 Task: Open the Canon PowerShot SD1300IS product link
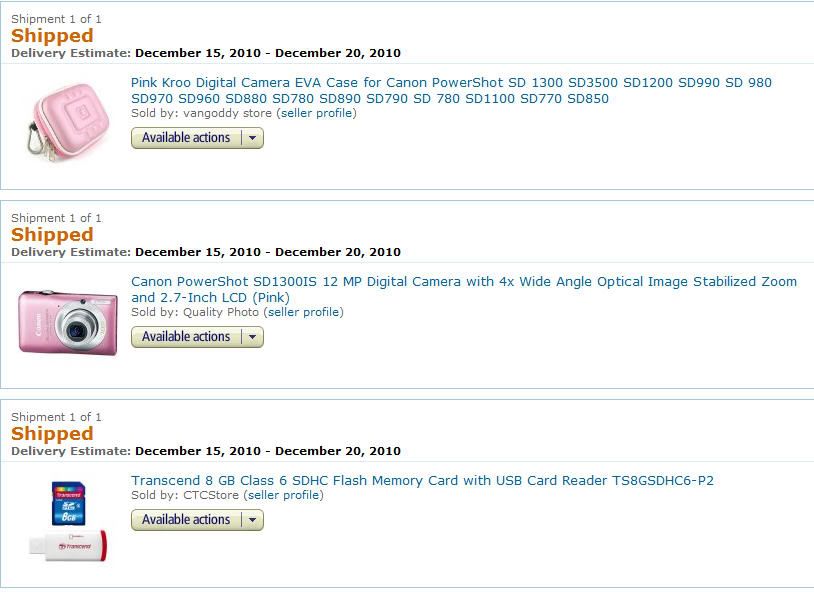click(464, 289)
